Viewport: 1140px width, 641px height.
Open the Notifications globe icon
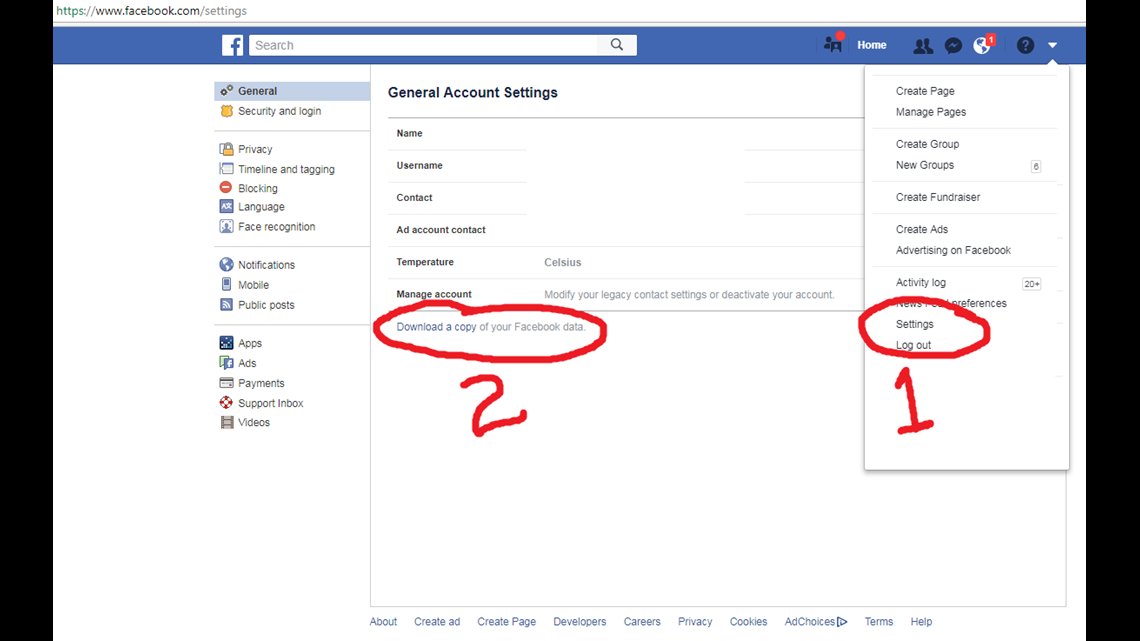tap(983, 45)
